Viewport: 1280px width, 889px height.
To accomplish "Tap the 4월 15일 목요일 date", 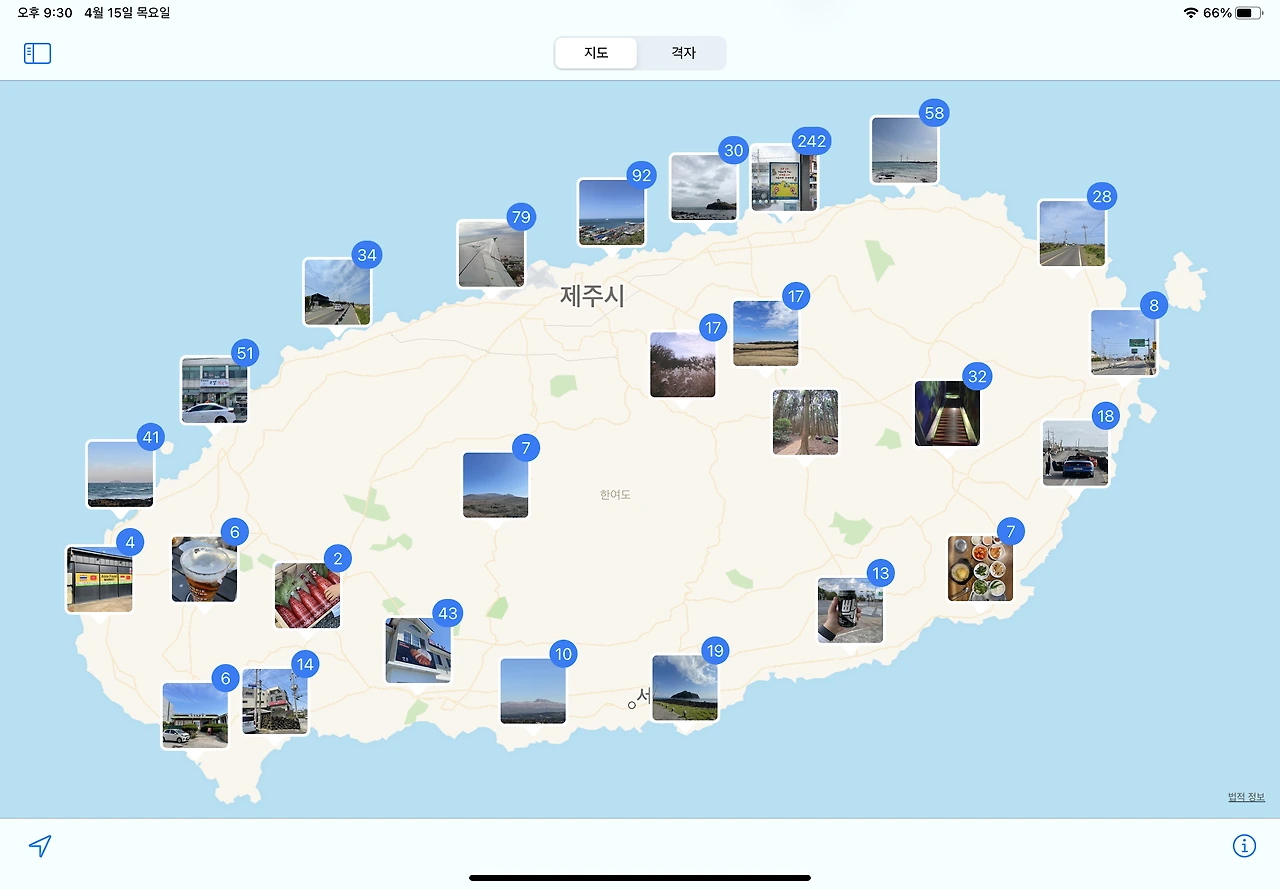I will tap(127, 13).
